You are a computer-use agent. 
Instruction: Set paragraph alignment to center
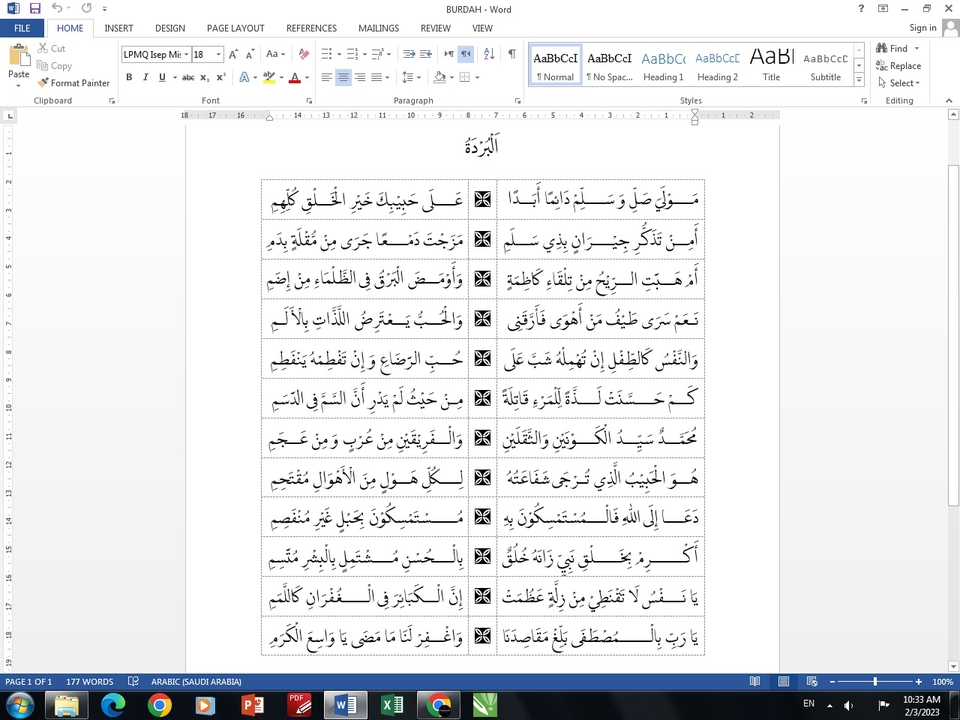tap(343, 77)
